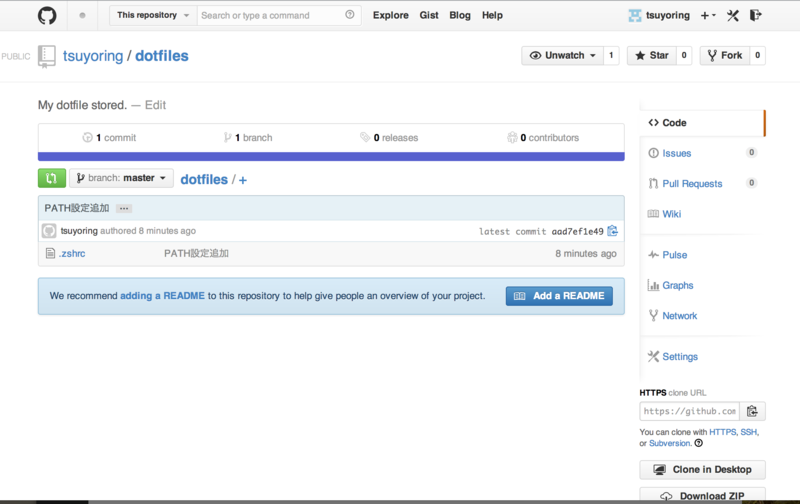
Task: Star the dotfiles repository
Action: click(652, 55)
